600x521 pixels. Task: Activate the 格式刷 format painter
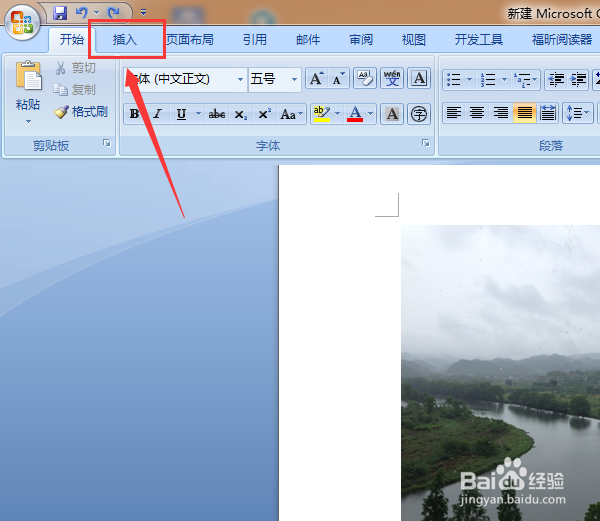pos(81,112)
